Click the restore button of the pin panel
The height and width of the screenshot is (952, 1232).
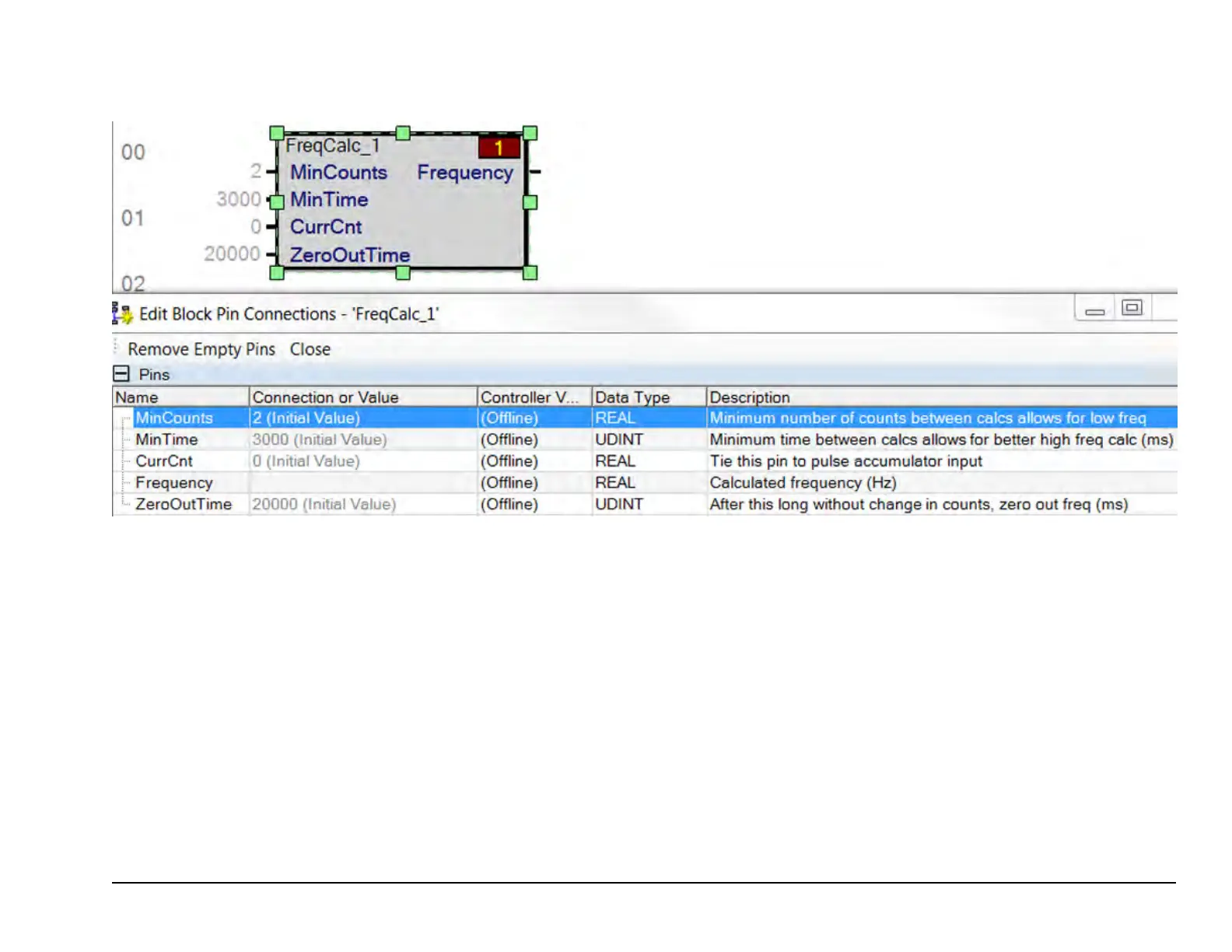1132,308
